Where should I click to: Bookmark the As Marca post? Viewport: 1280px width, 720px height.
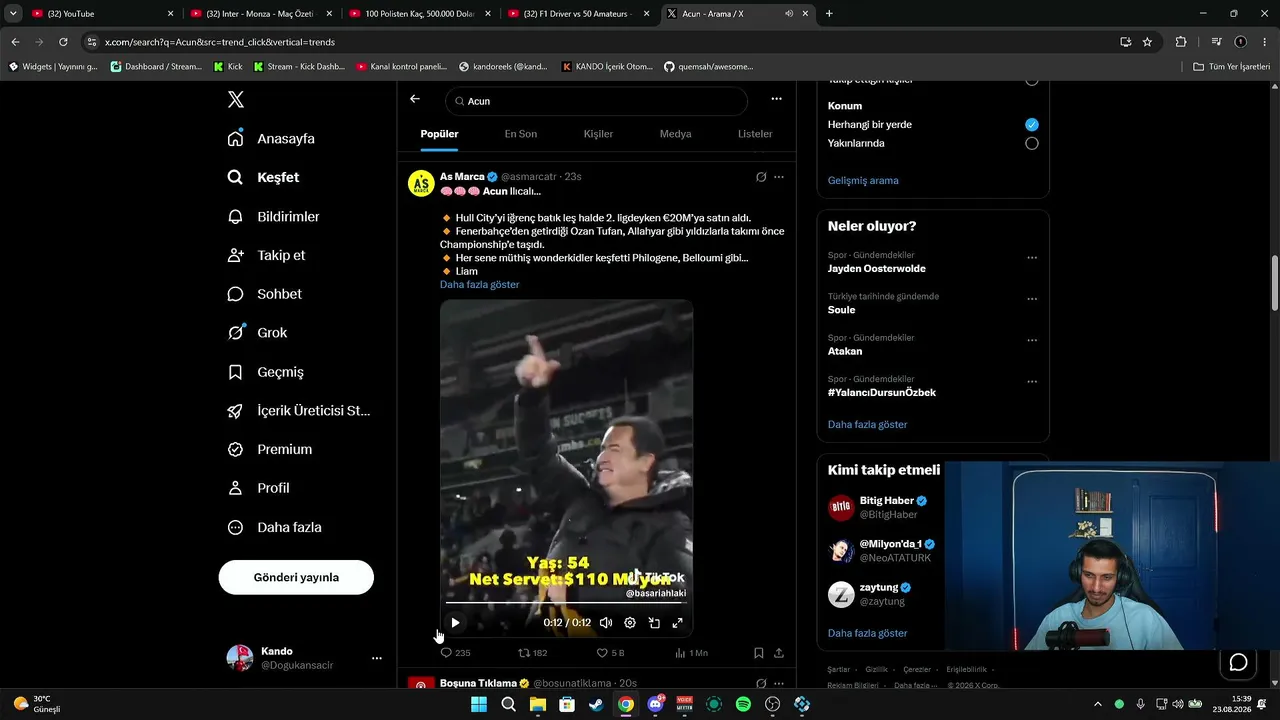point(759,653)
